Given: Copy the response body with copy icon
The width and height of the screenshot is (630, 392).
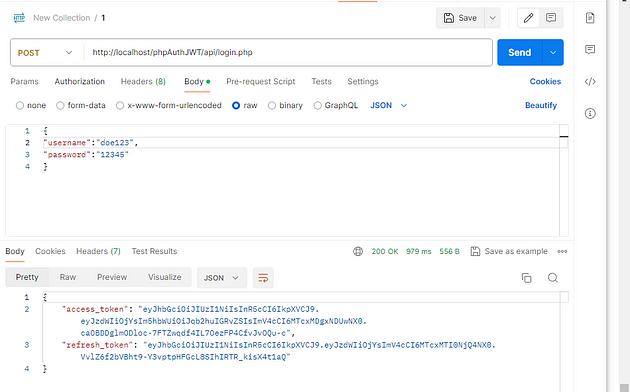Looking at the screenshot, I should [x=526, y=278].
